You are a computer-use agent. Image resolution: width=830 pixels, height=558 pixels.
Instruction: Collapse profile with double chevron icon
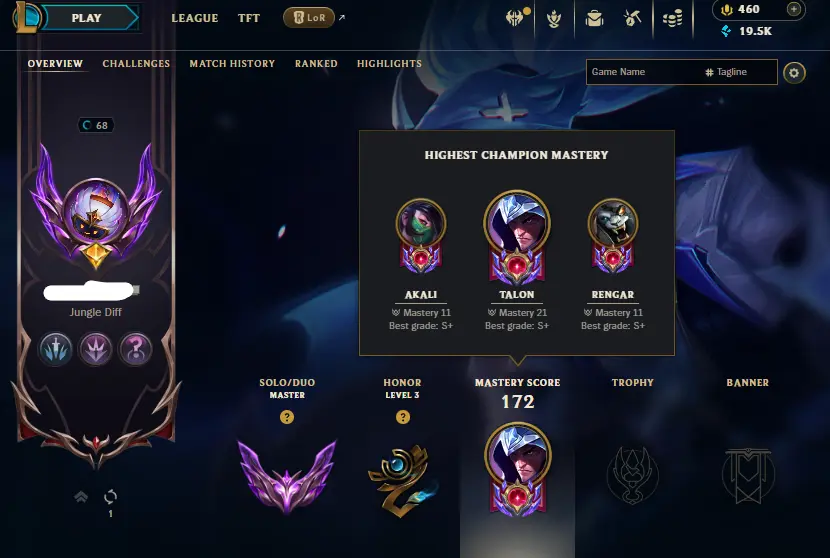click(x=81, y=497)
